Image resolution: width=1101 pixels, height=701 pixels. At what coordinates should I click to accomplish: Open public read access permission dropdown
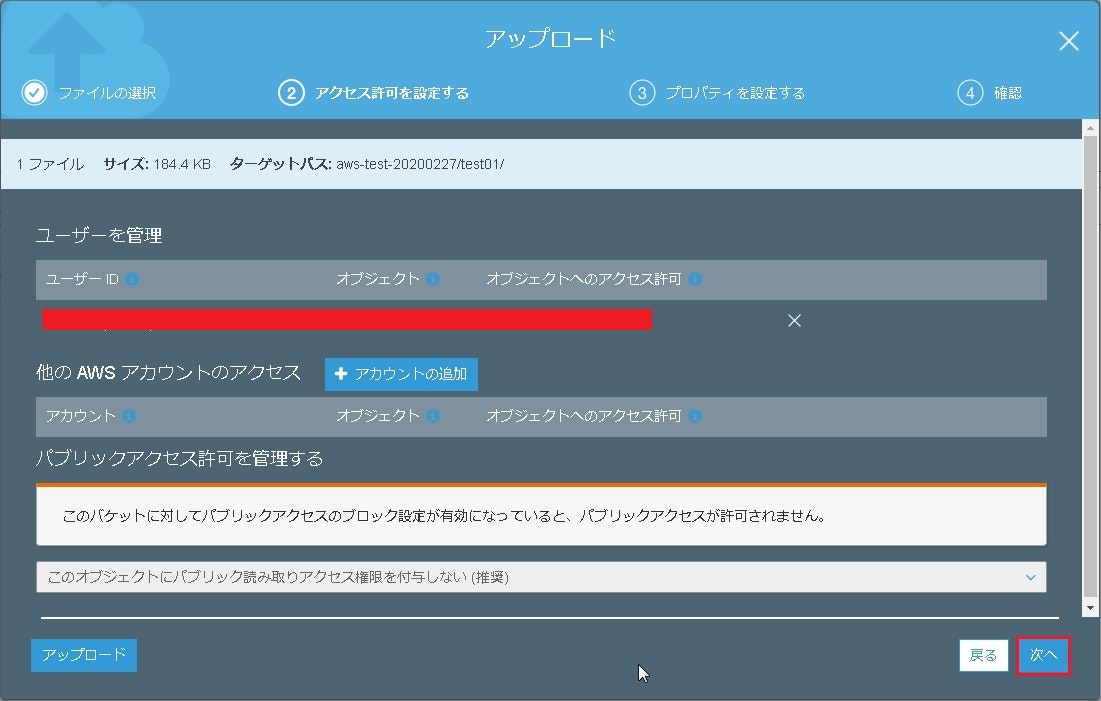point(541,577)
